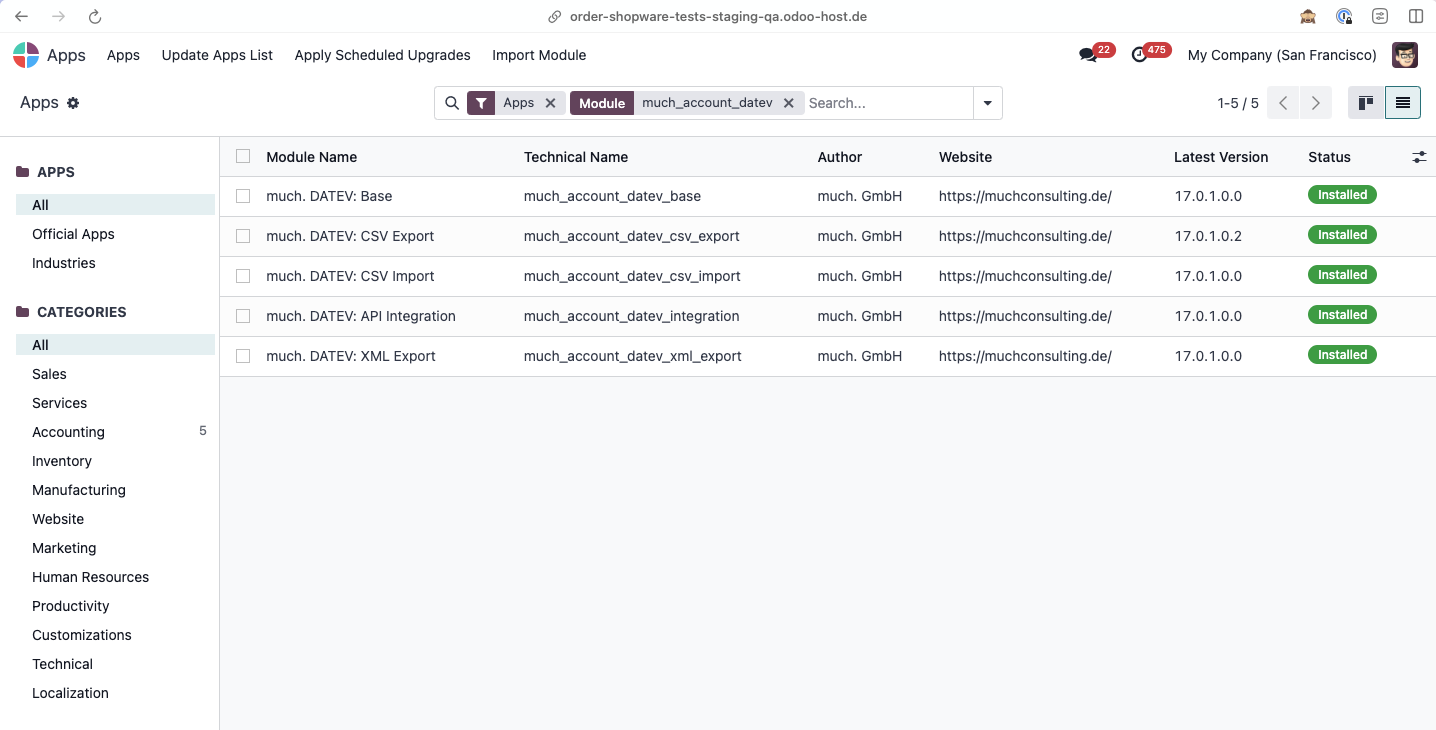
Task: Open the Apps settings gear icon
Action: tap(73, 103)
